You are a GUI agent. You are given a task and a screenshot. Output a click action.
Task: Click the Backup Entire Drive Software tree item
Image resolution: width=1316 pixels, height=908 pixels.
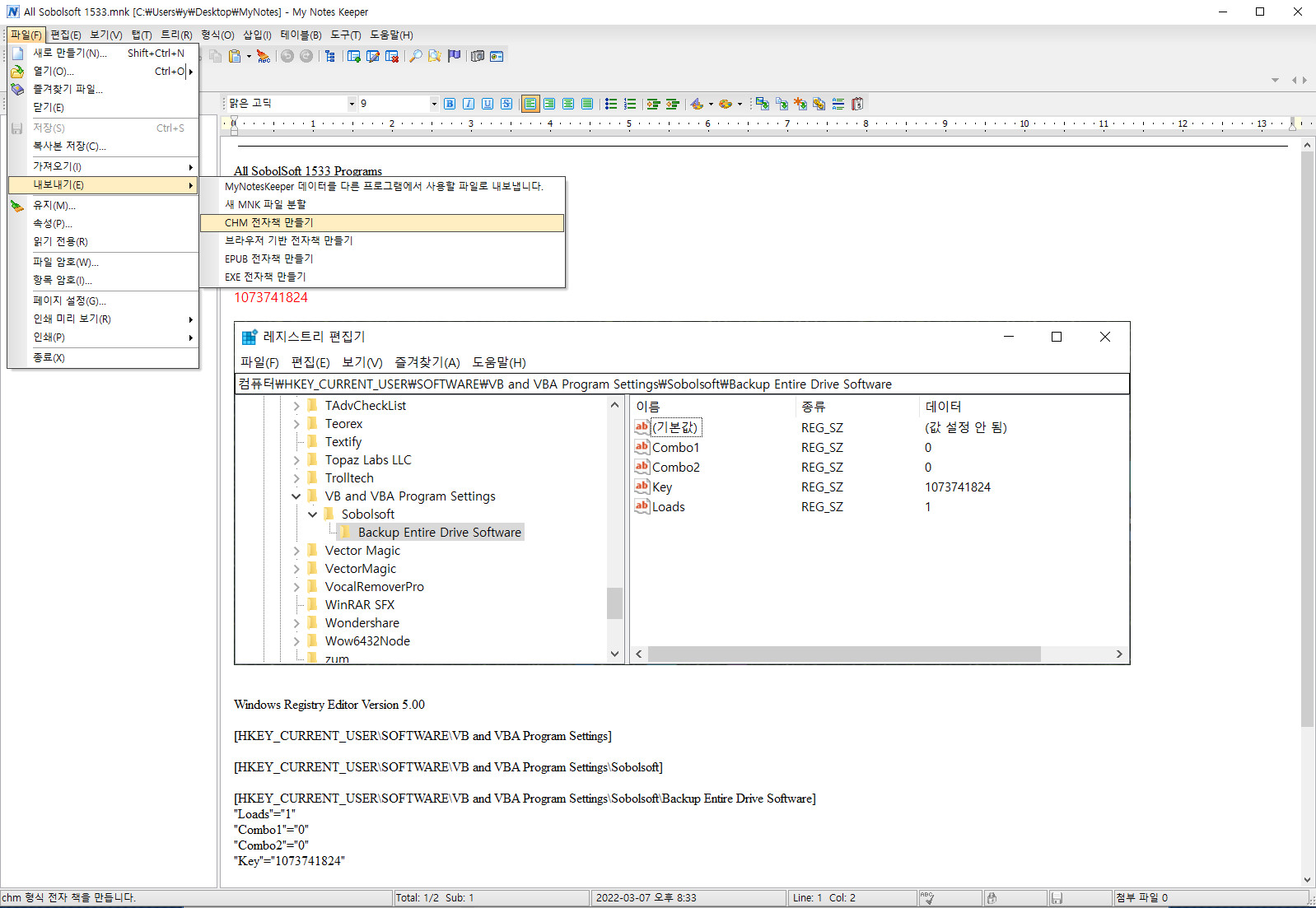click(439, 533)
